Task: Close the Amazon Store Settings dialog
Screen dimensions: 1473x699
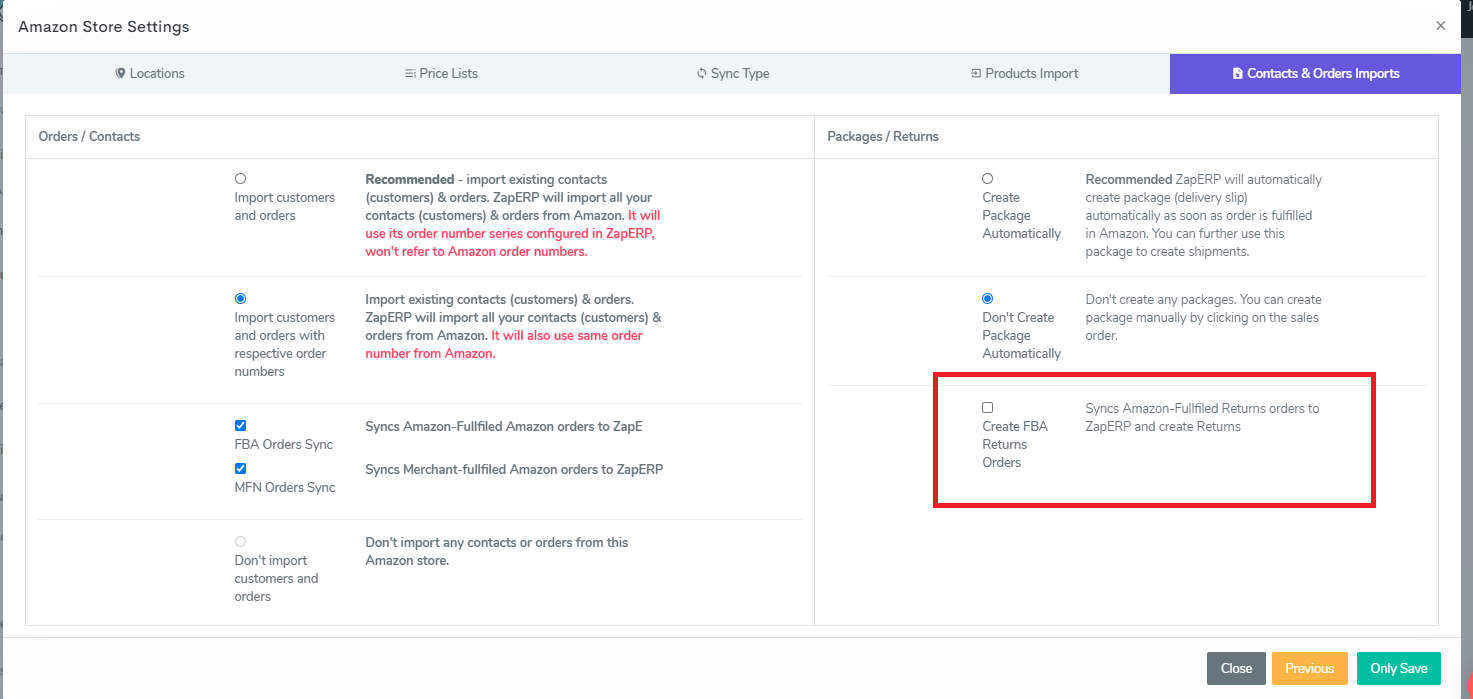Action: coord(1440,26)
